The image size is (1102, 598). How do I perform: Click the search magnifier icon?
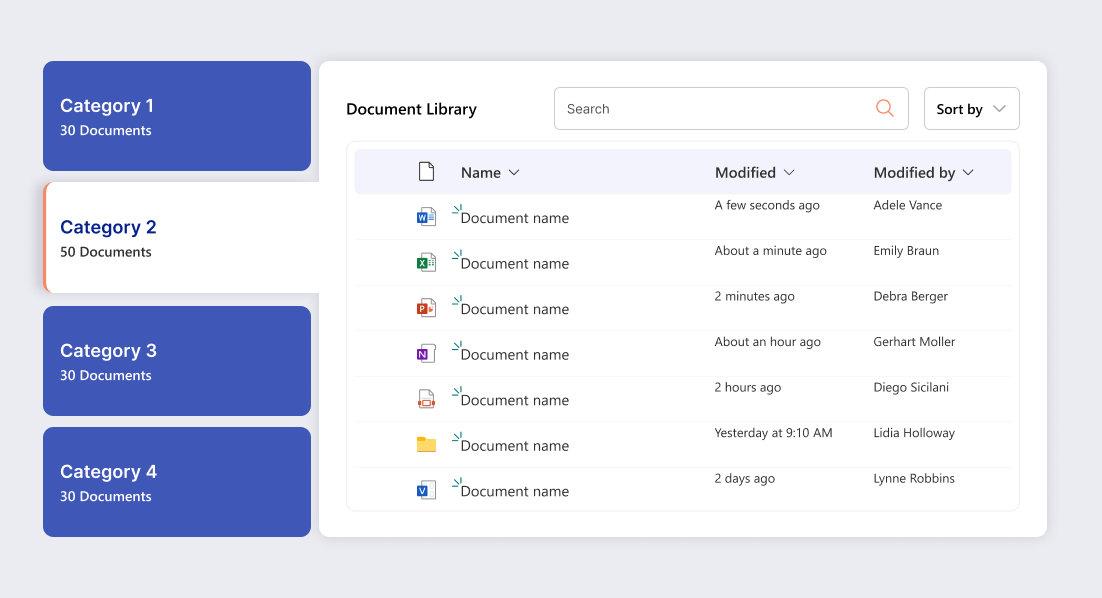click(884, 108)
